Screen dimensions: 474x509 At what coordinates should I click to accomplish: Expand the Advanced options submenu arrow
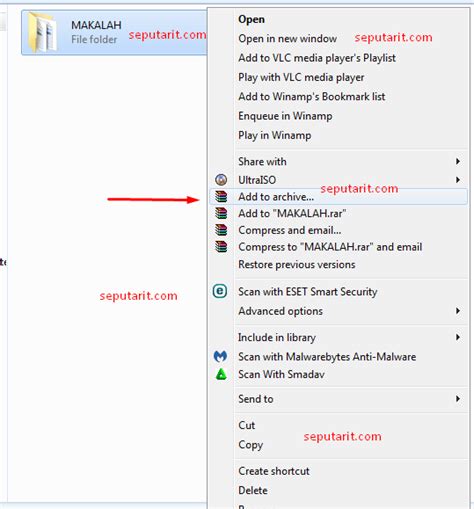coord(458,311)
